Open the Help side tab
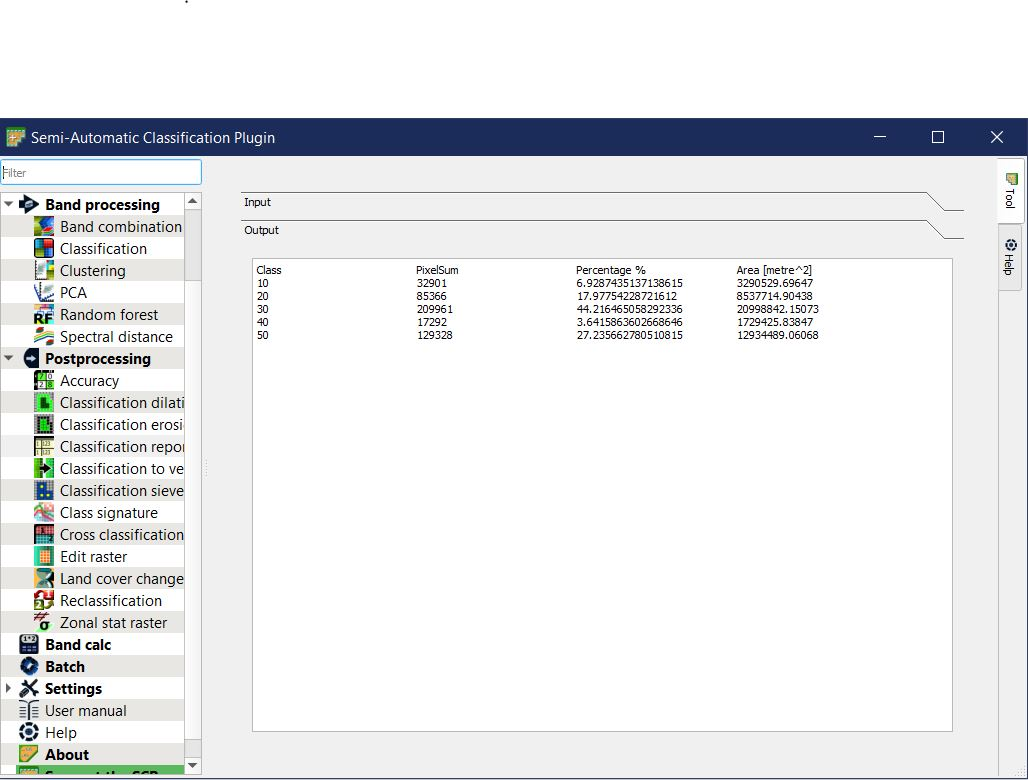 1010,257
